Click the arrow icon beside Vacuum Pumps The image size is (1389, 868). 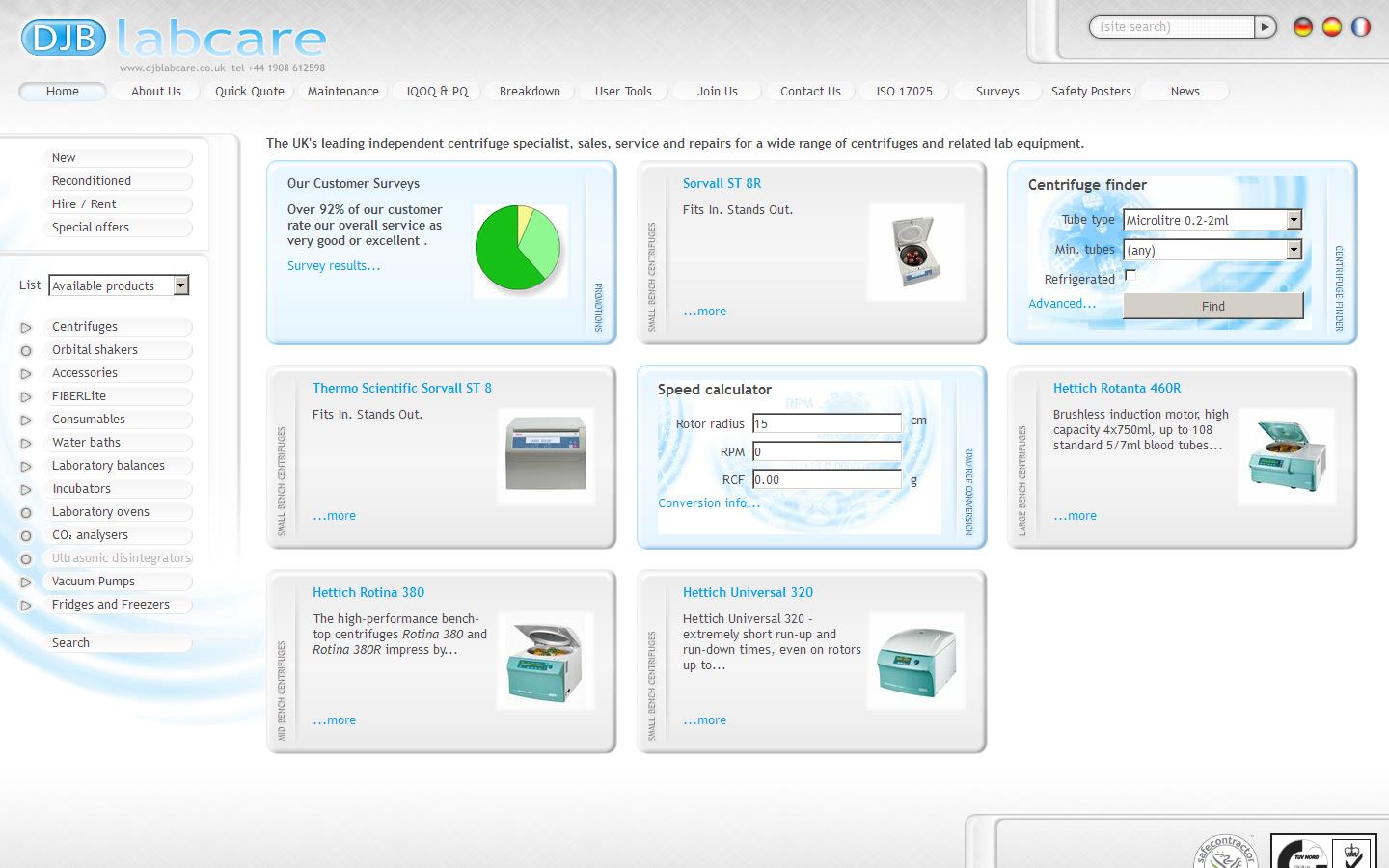(x=26, y=582)
